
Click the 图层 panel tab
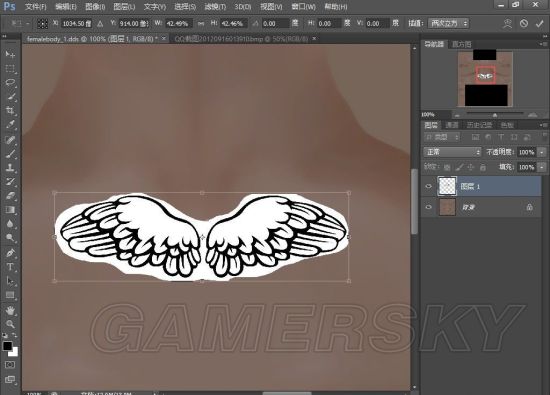tap(431, 125)
